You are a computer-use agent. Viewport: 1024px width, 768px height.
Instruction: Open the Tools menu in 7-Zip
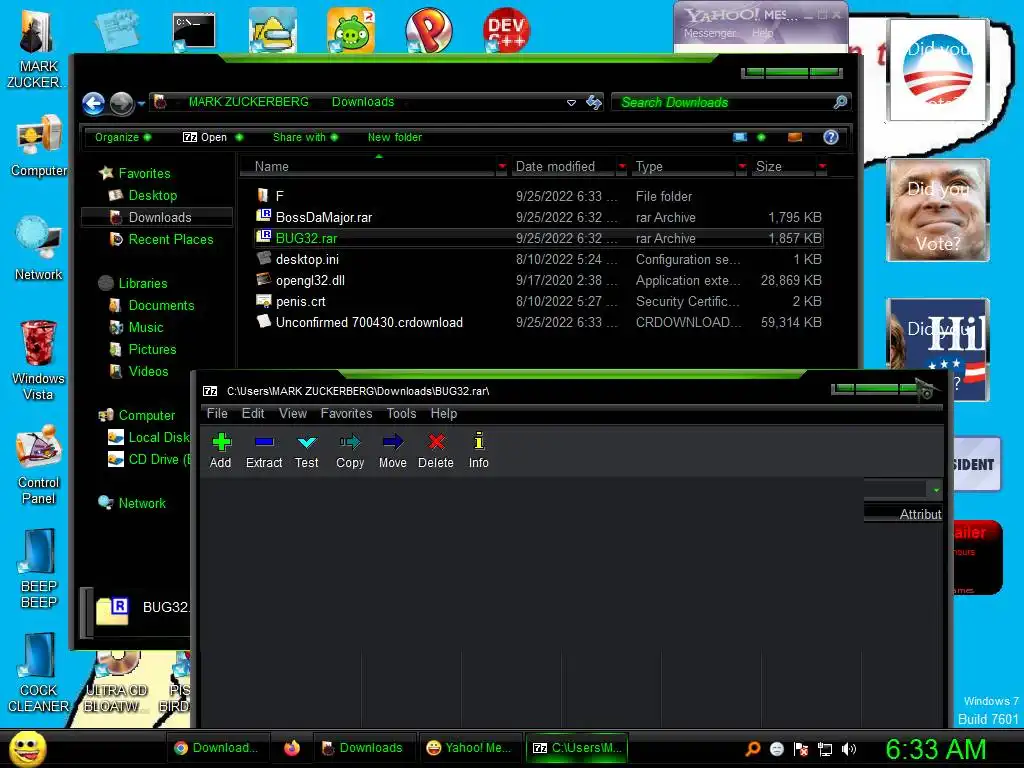[x=401, y=413]
